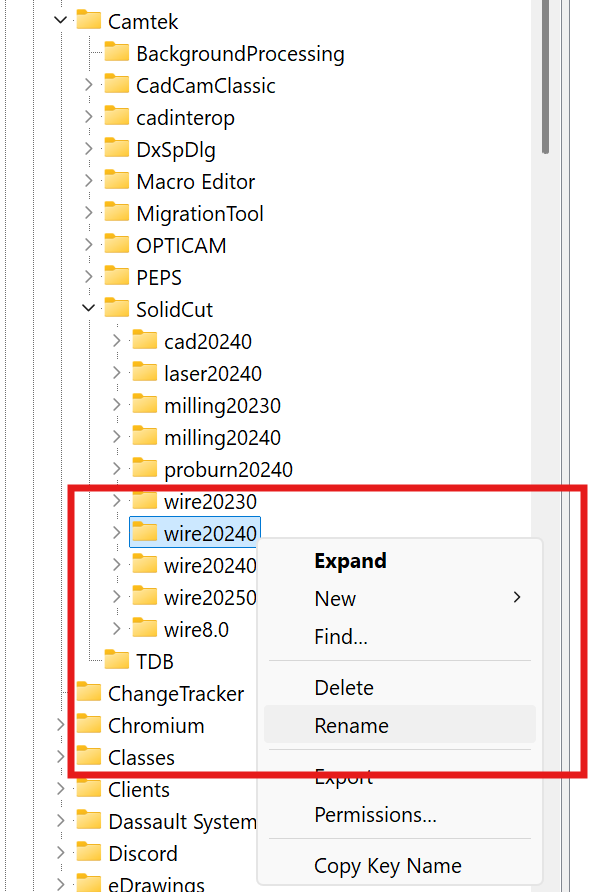Click the BackgroundProcessing folder icon
This screenshot has height=892, width=607.
117,52
